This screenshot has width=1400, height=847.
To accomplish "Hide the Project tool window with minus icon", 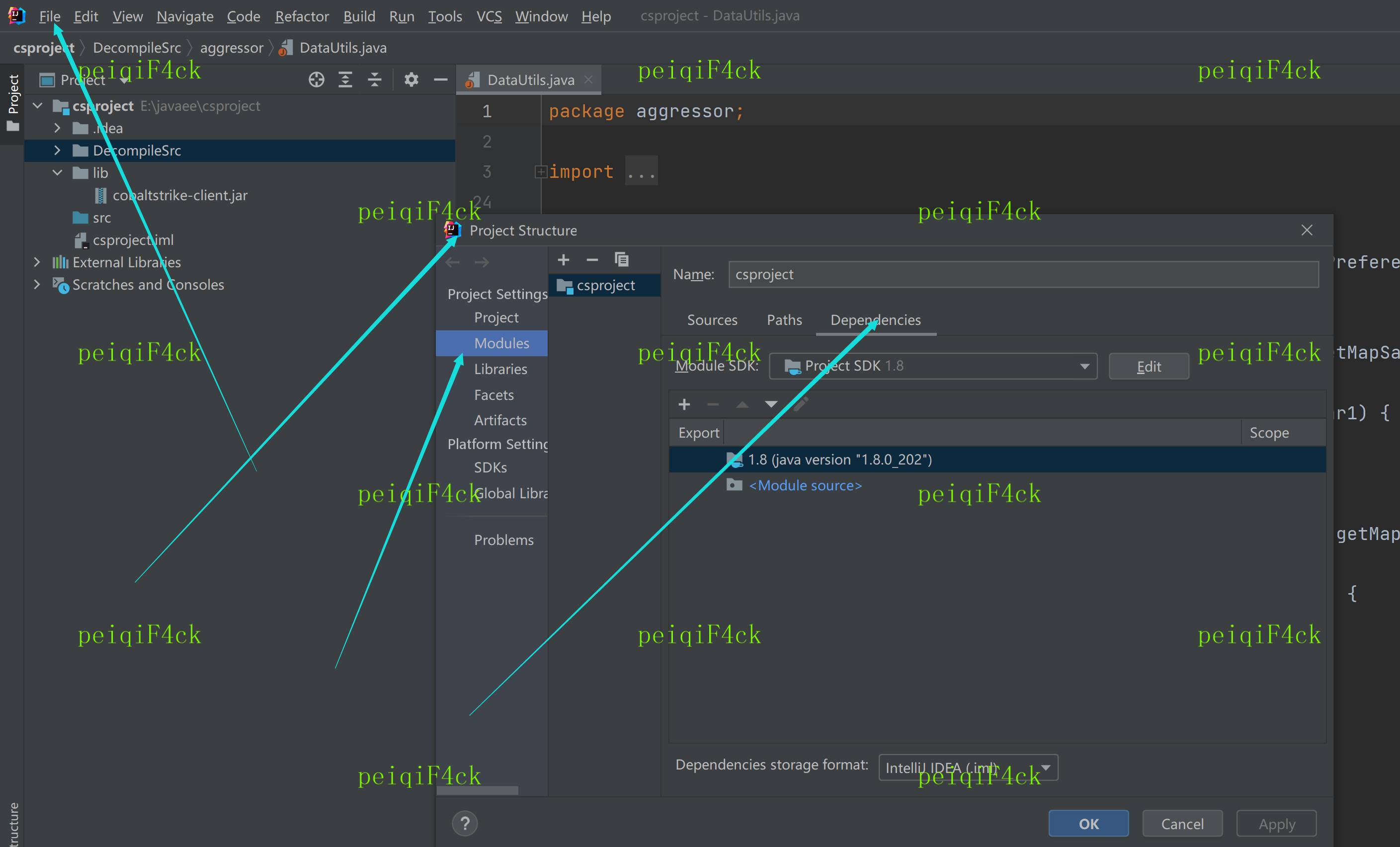I will coord(440,80).
